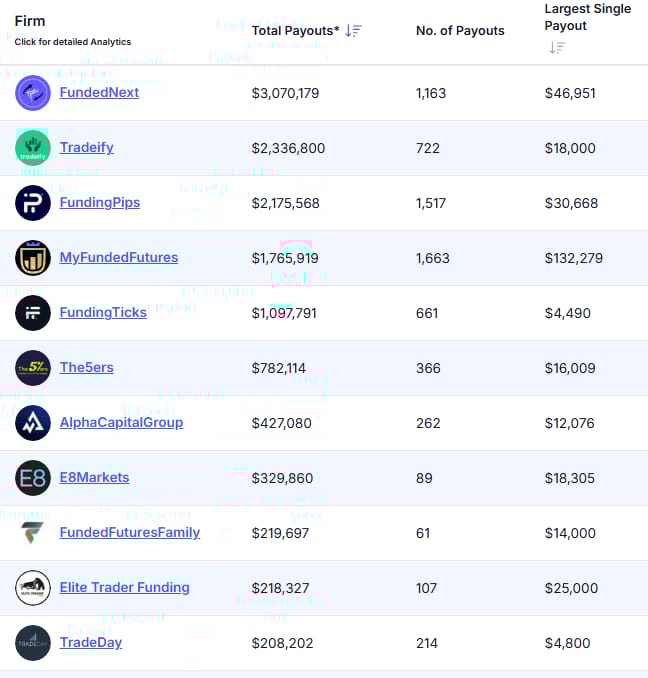Click the FundedFuturesFamily logo icon
Image resolution: width=648 pixels, height=678 pixels.
tap(33, 533)
